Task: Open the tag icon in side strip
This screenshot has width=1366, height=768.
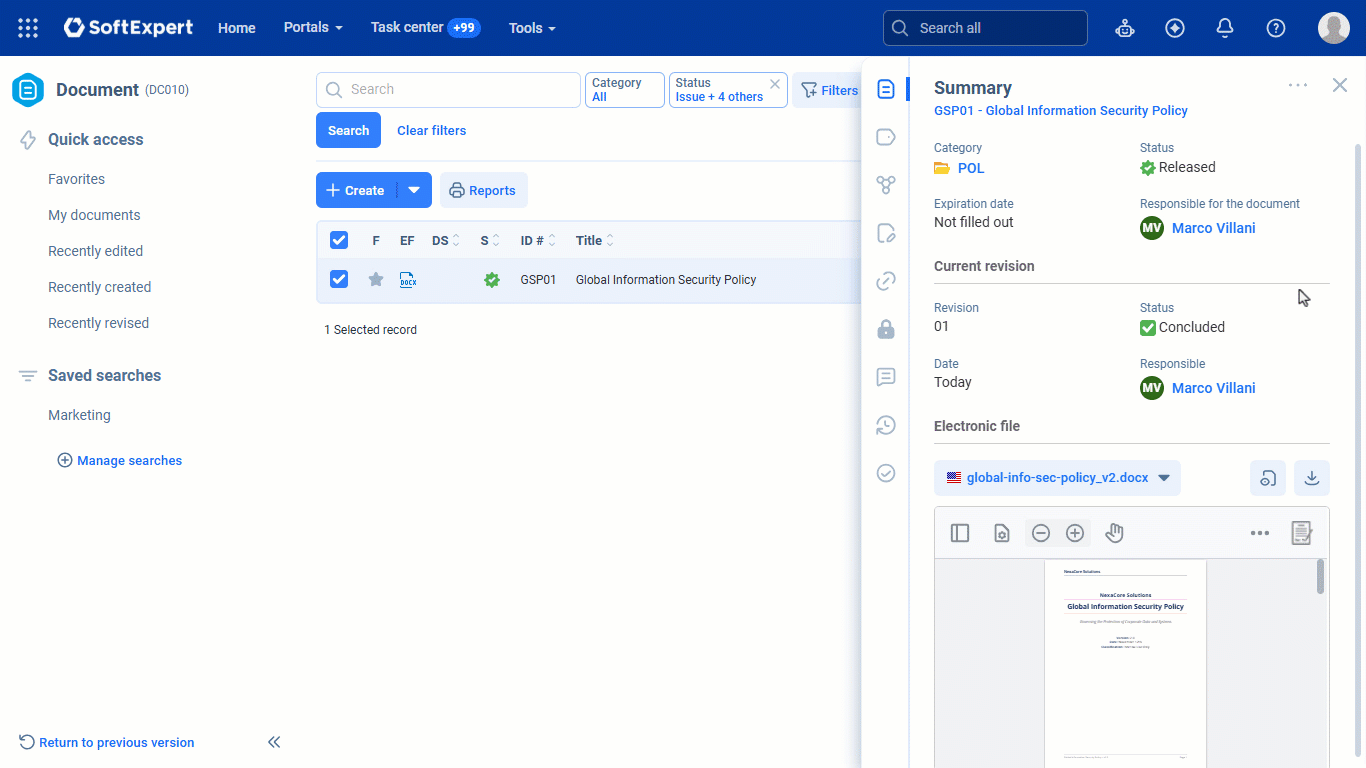Action: (x=885, y=137)
